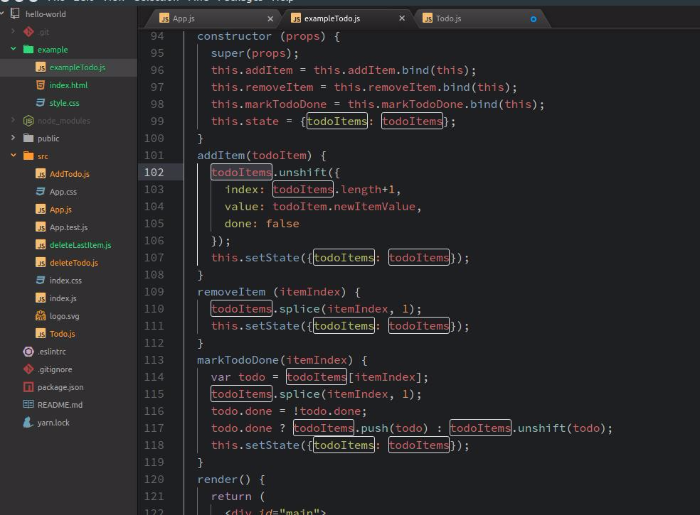Click the unsaved-changes dot on Todo.js tab

point(533,19)
